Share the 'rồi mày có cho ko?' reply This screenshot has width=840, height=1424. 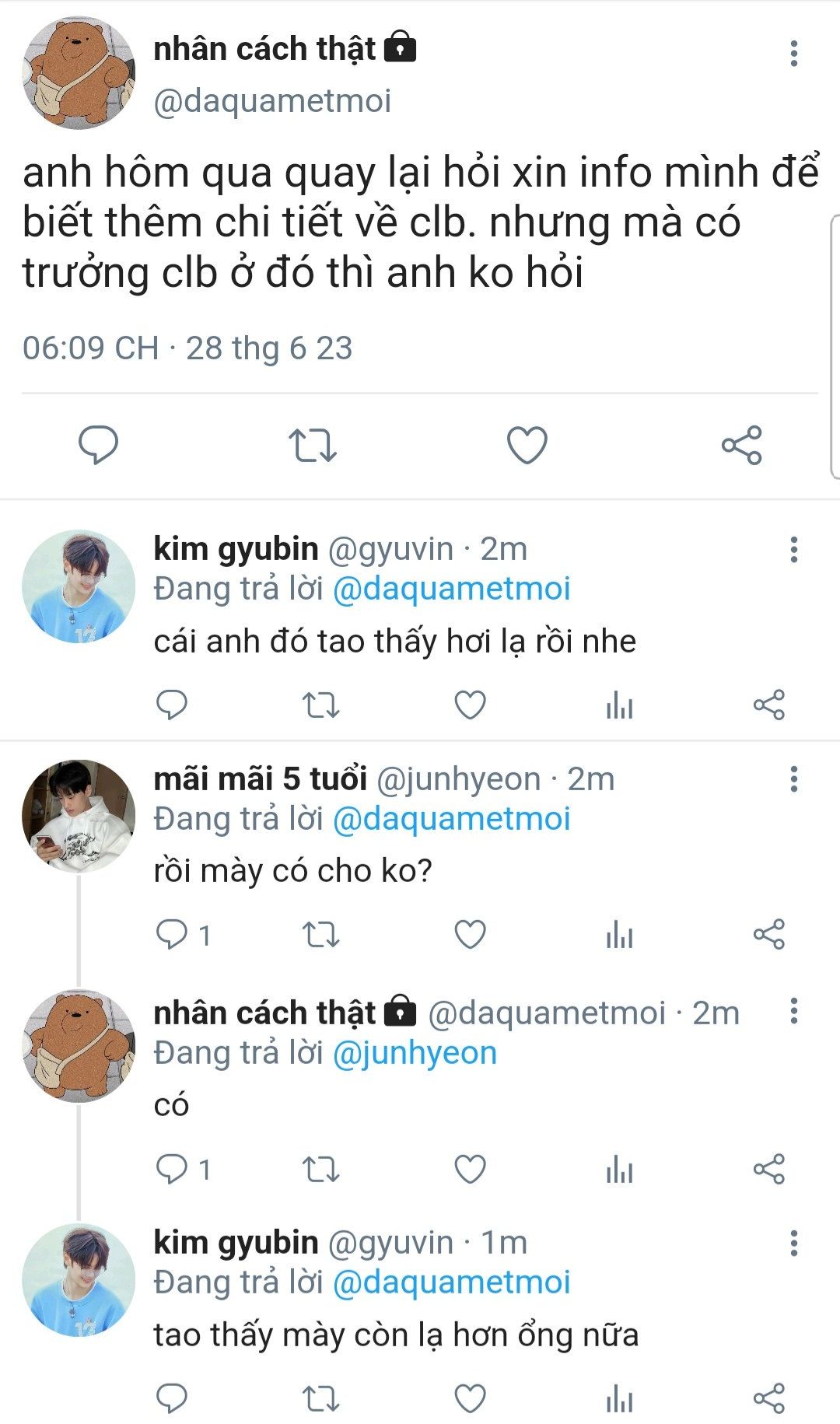(768, 934)
